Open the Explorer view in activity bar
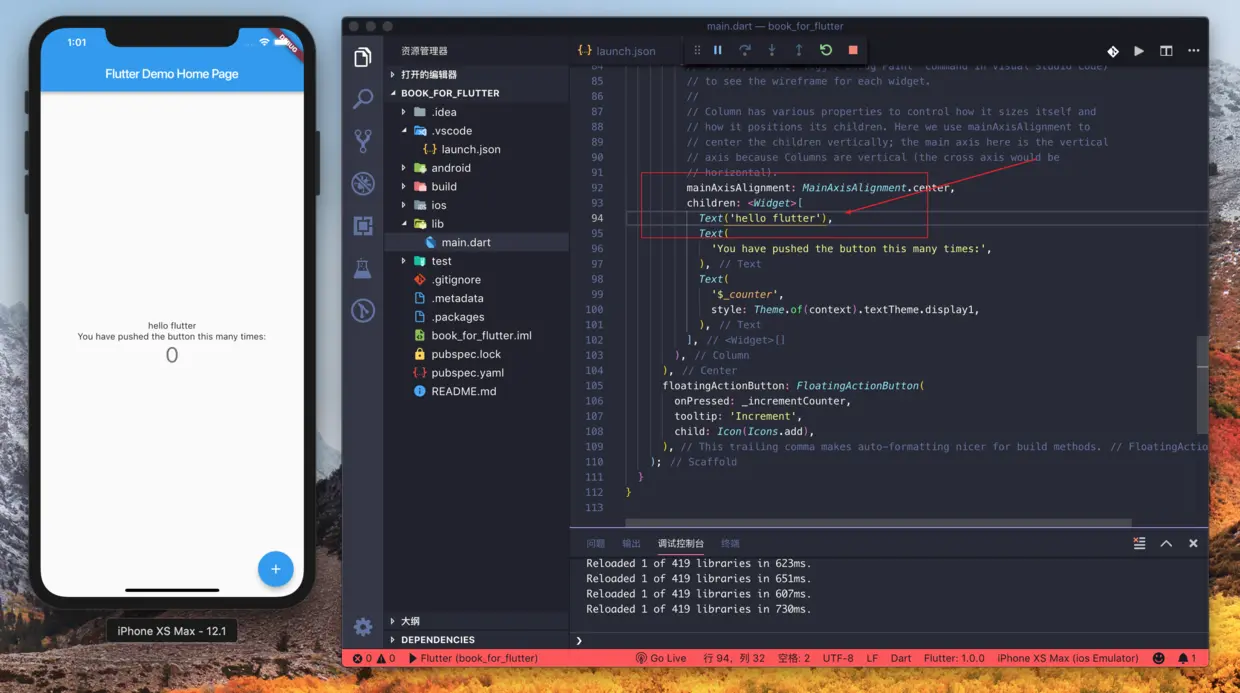The height and width of the screenshot is (693, 1240). point(363,58)
